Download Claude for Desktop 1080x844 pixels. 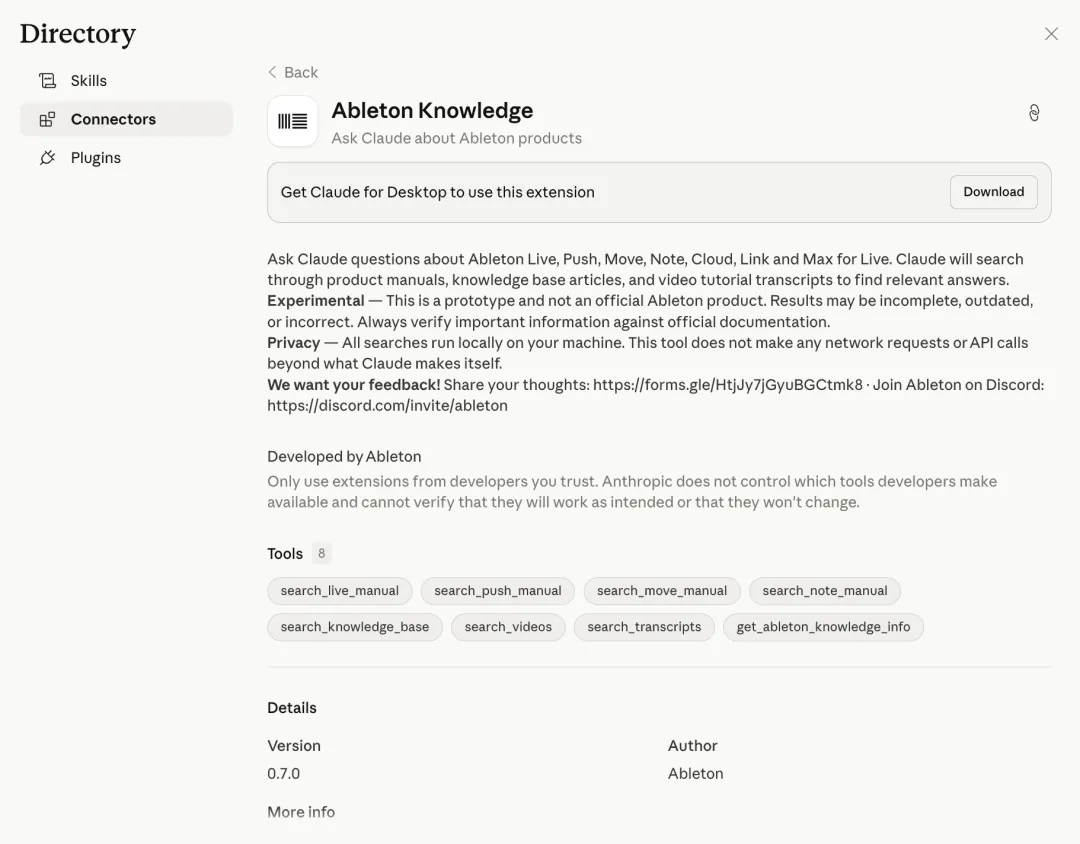993,192
